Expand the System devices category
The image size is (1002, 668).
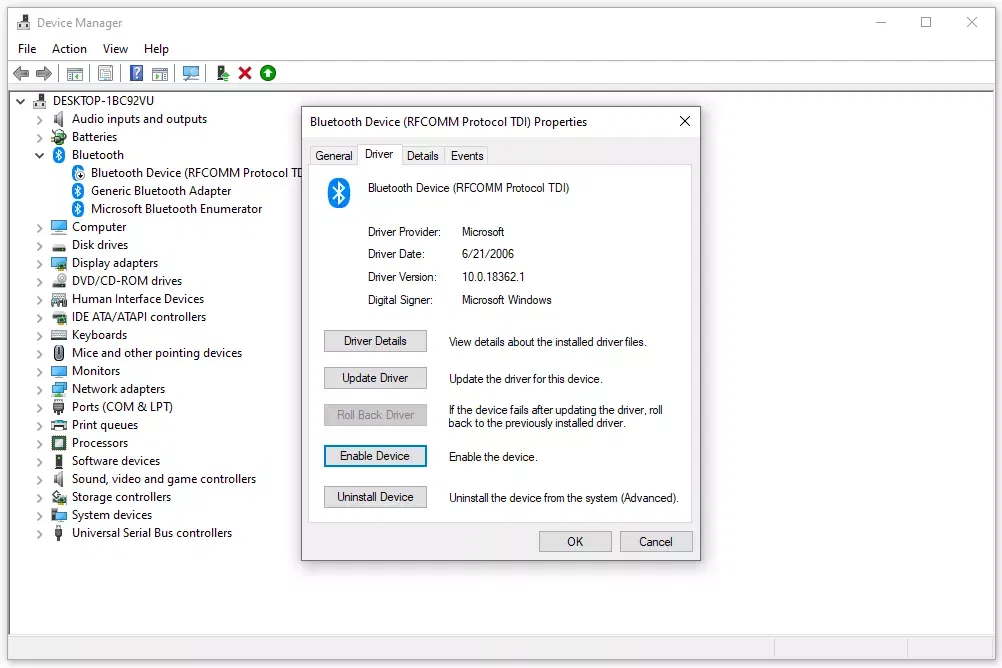click(40, 515)
